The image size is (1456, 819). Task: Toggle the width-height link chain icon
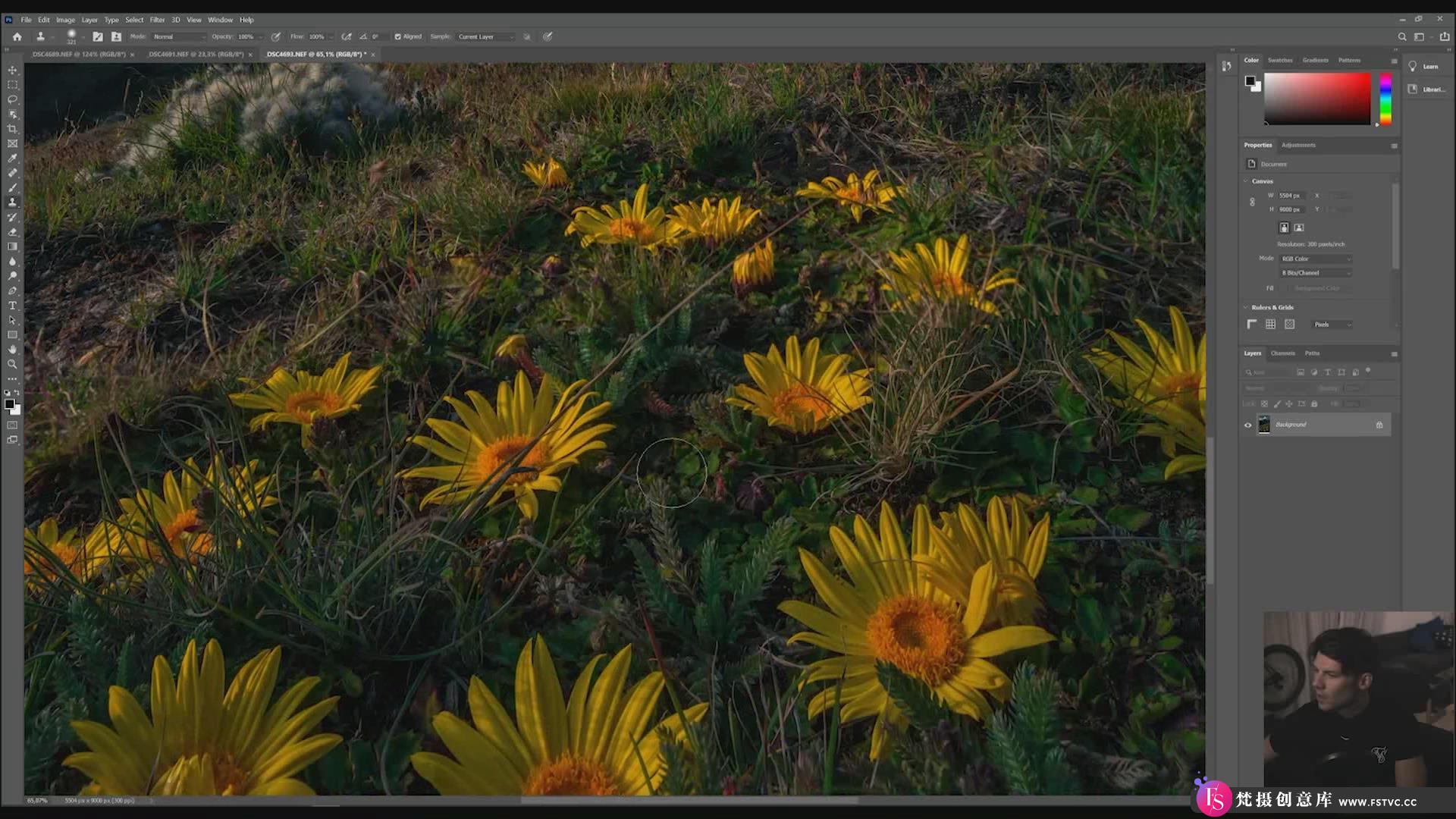point(1252,202)
